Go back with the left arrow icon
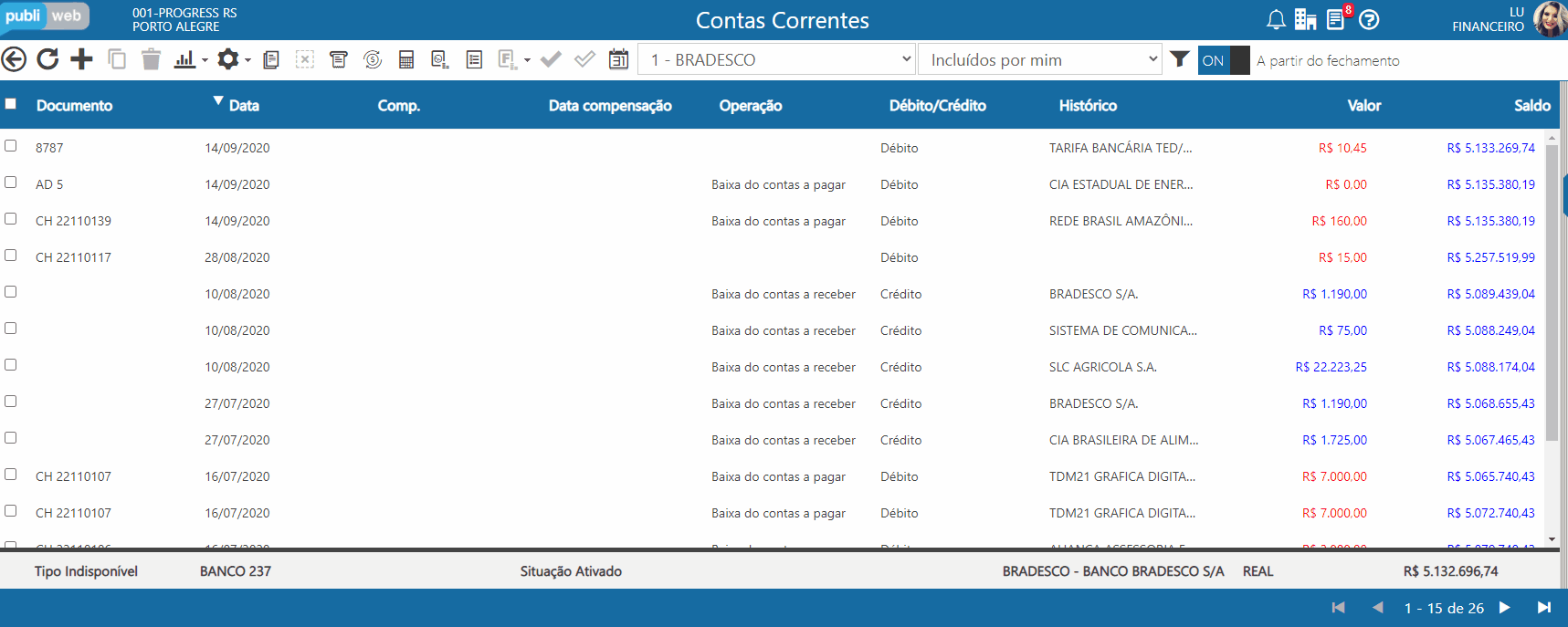 [x=14, y=59]
